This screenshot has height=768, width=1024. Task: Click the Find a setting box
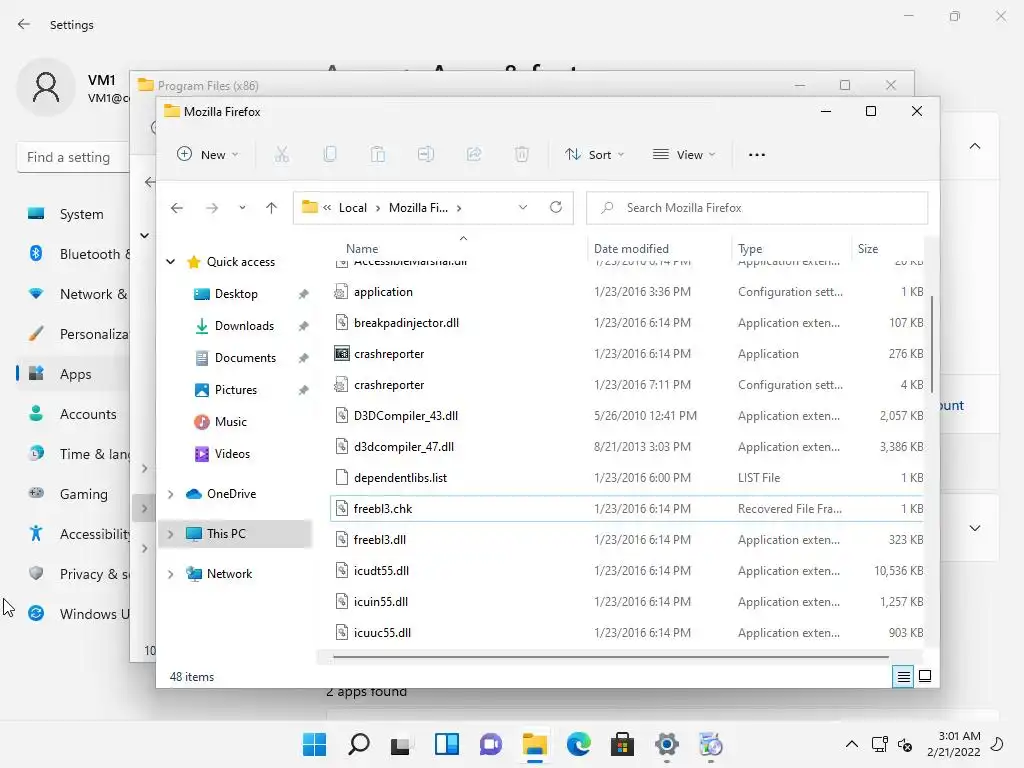(x=73, y=157)
